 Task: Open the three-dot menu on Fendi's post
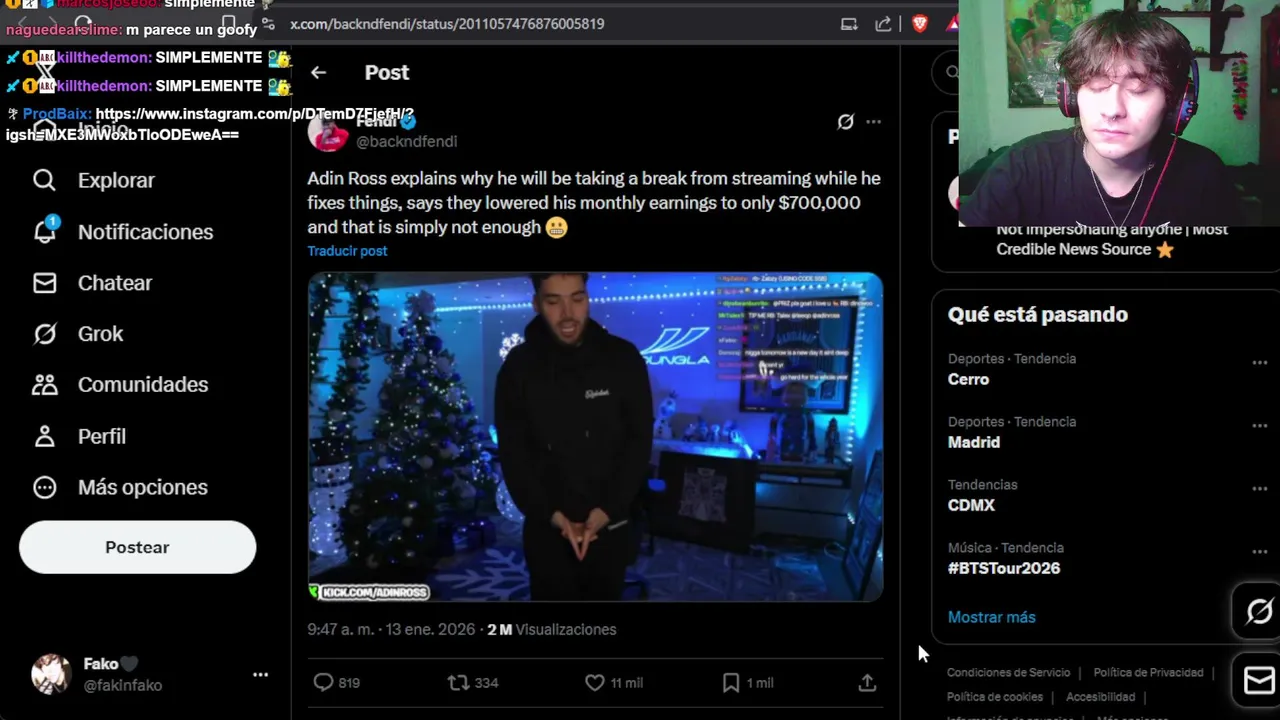tap(874, 122)
